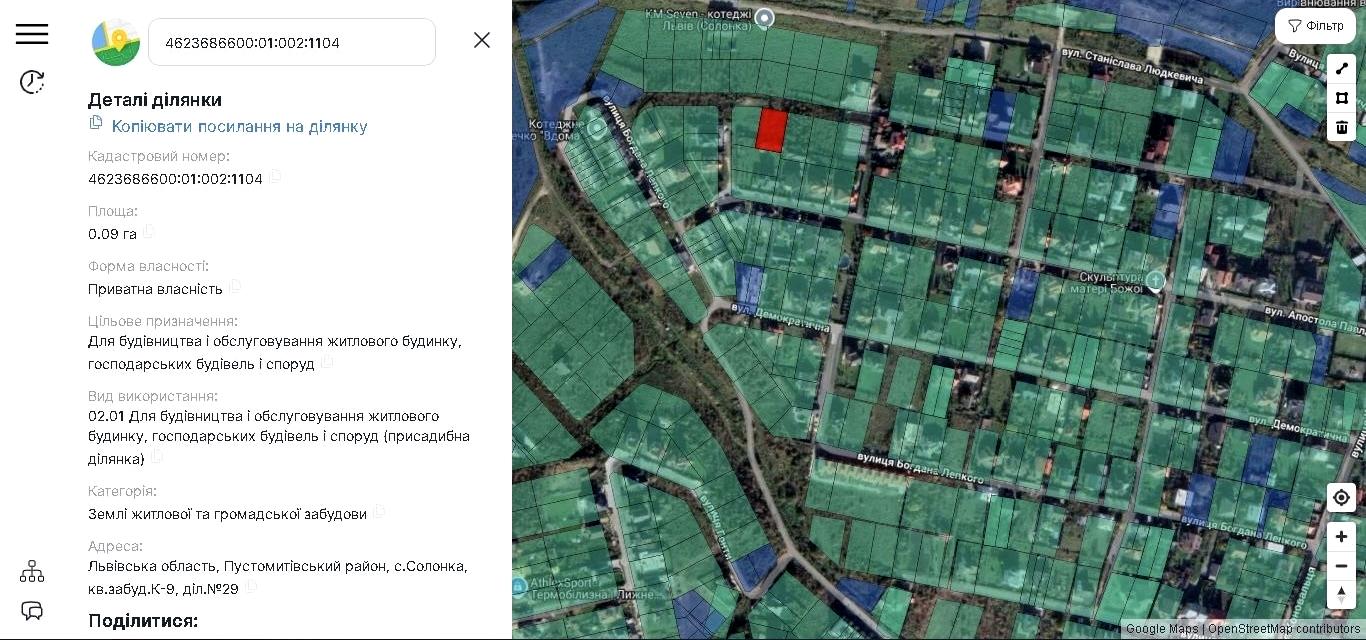This screenshot has width=1366, height=640.
Task: Copy the 'Приватна власність' ownership value
Action: click(x=235, y=287)
